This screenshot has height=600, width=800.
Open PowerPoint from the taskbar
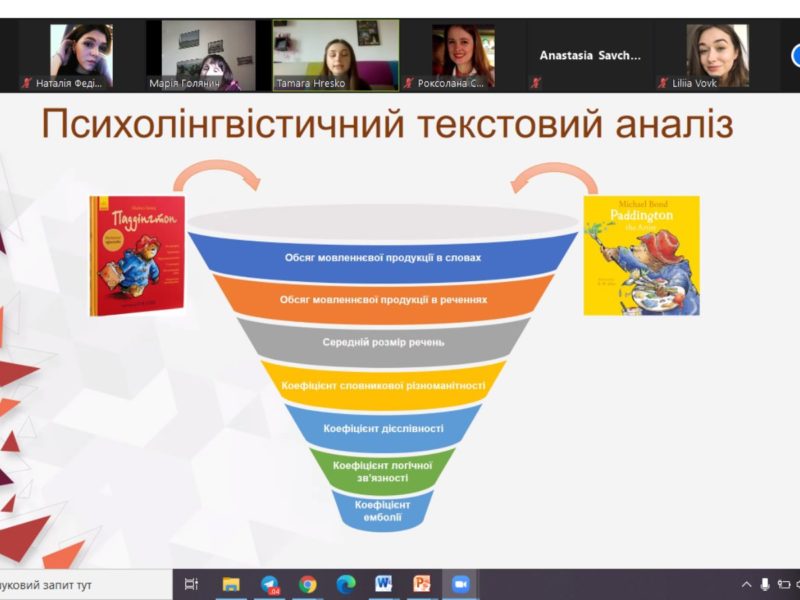pyautogui.click(x=422, y=584)
